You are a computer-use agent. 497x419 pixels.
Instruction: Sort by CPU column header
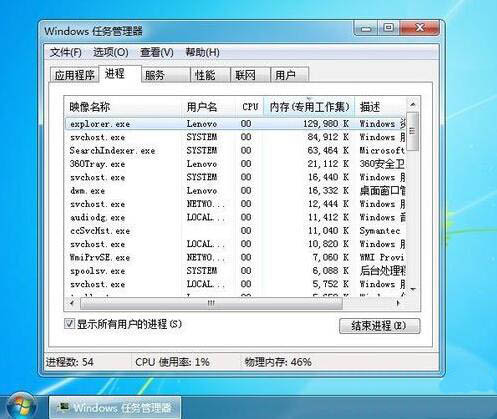pyautogui.click(x=250, y=107)
